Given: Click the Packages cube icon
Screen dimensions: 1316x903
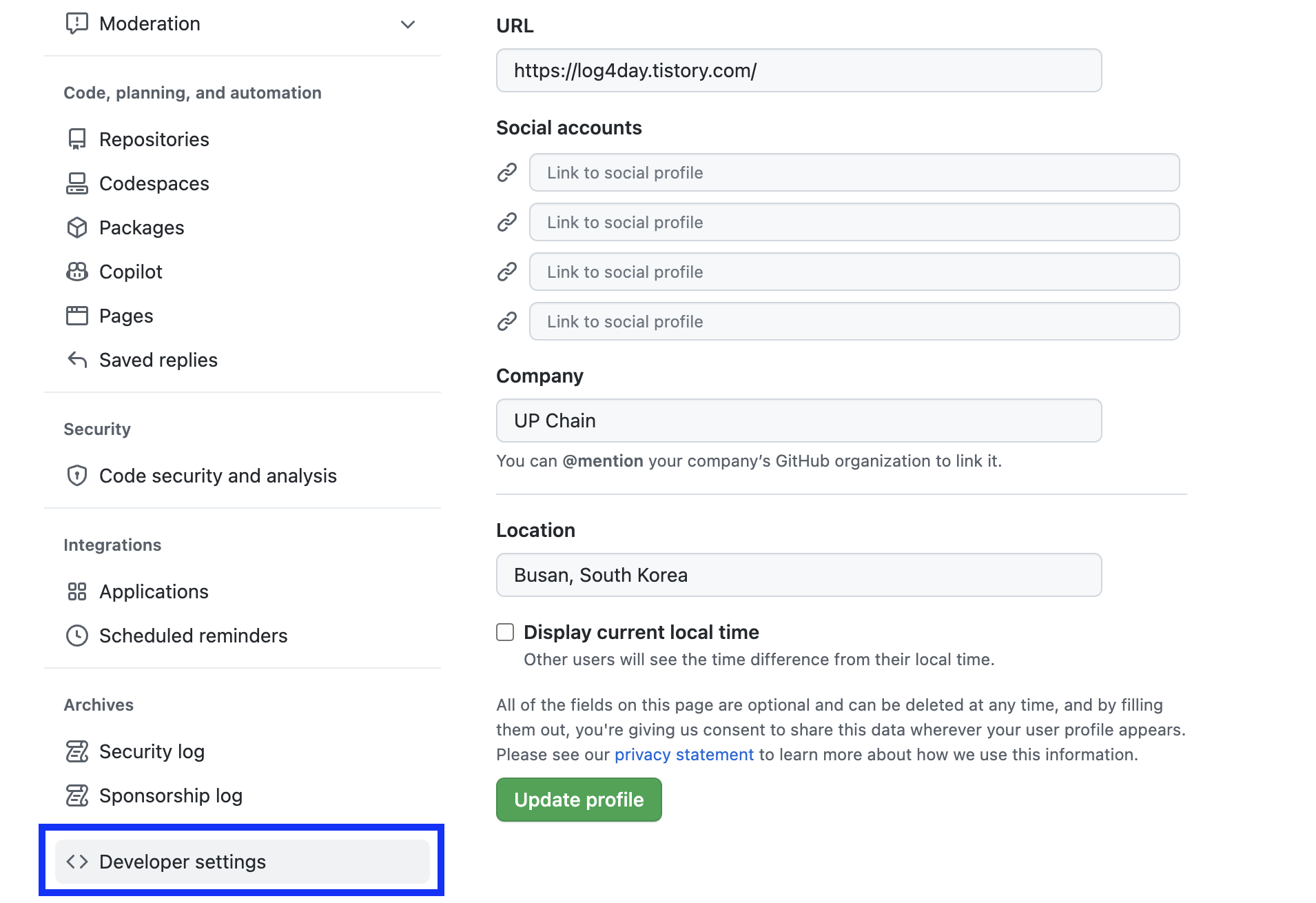Looking at the screenshot, I should tap(76, 227).
